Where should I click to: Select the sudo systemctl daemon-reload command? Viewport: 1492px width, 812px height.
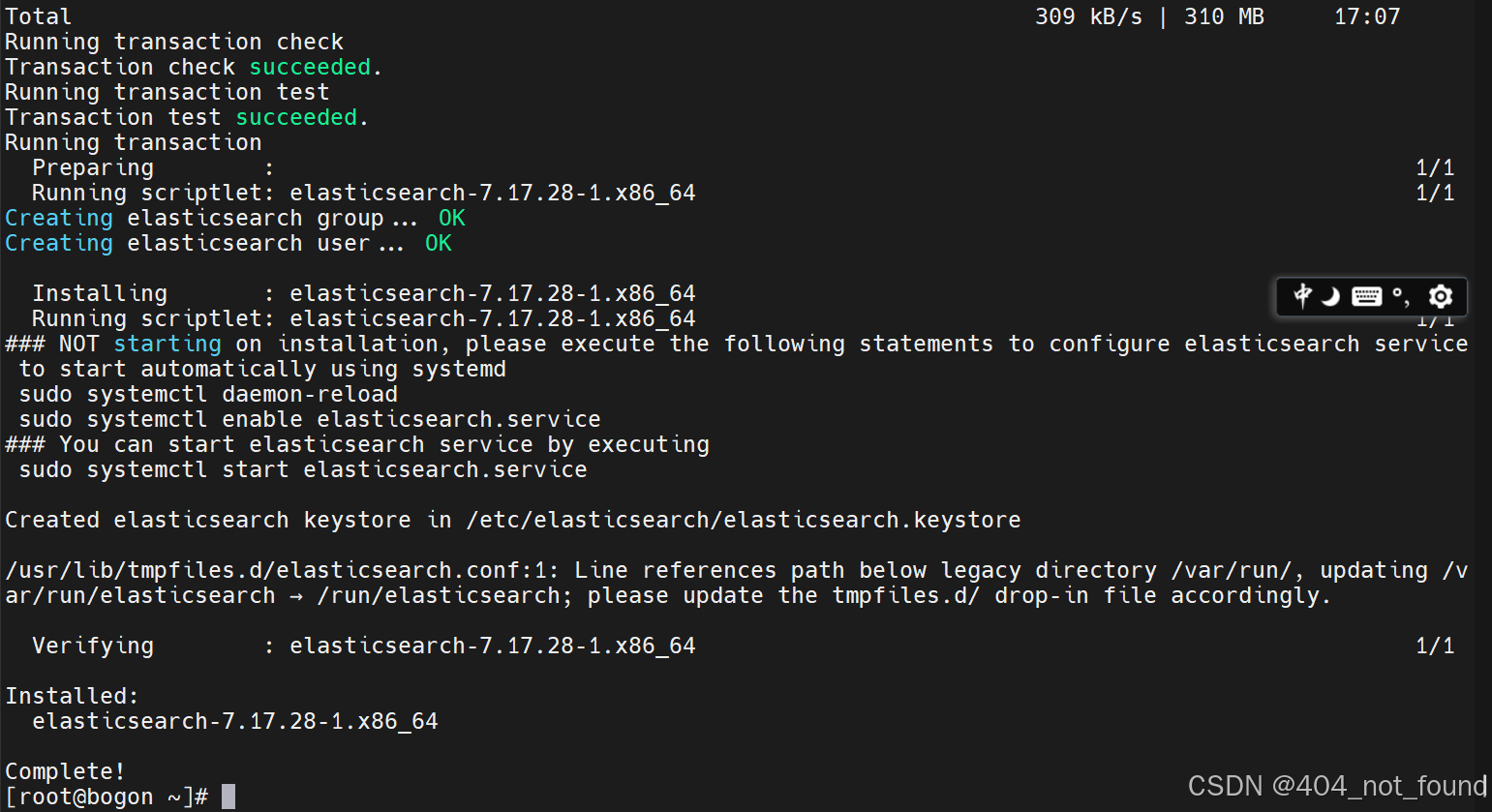coord(203,393)
